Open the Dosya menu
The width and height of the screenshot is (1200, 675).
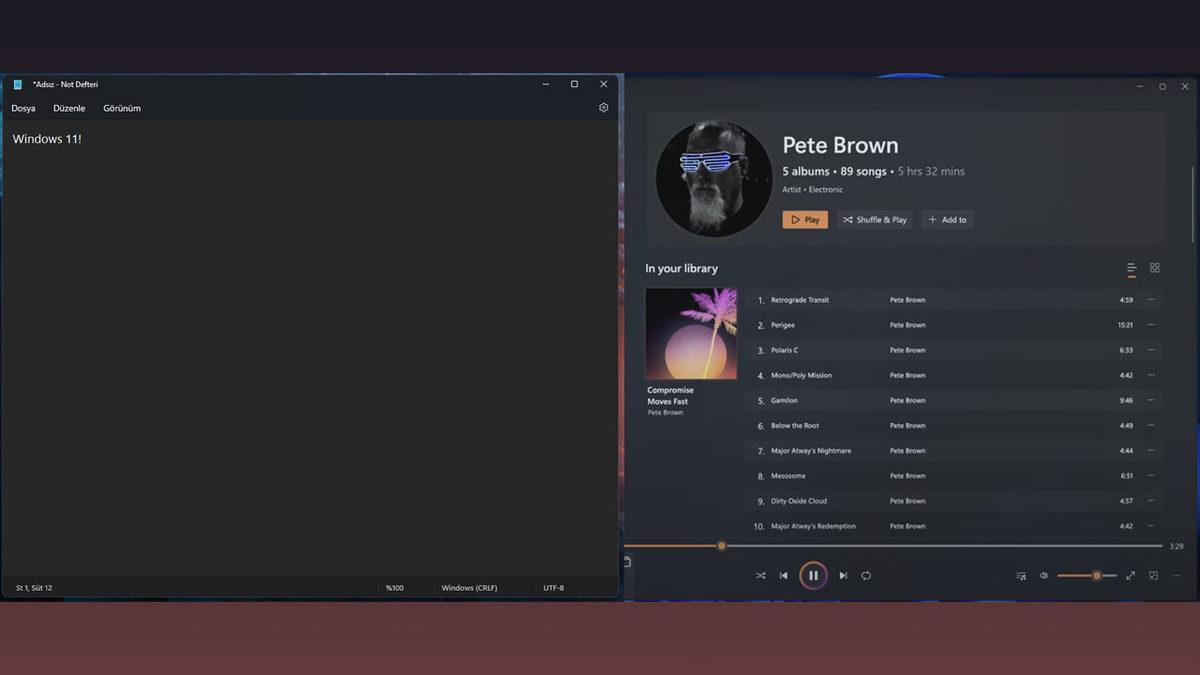click(x=23, y=108)
